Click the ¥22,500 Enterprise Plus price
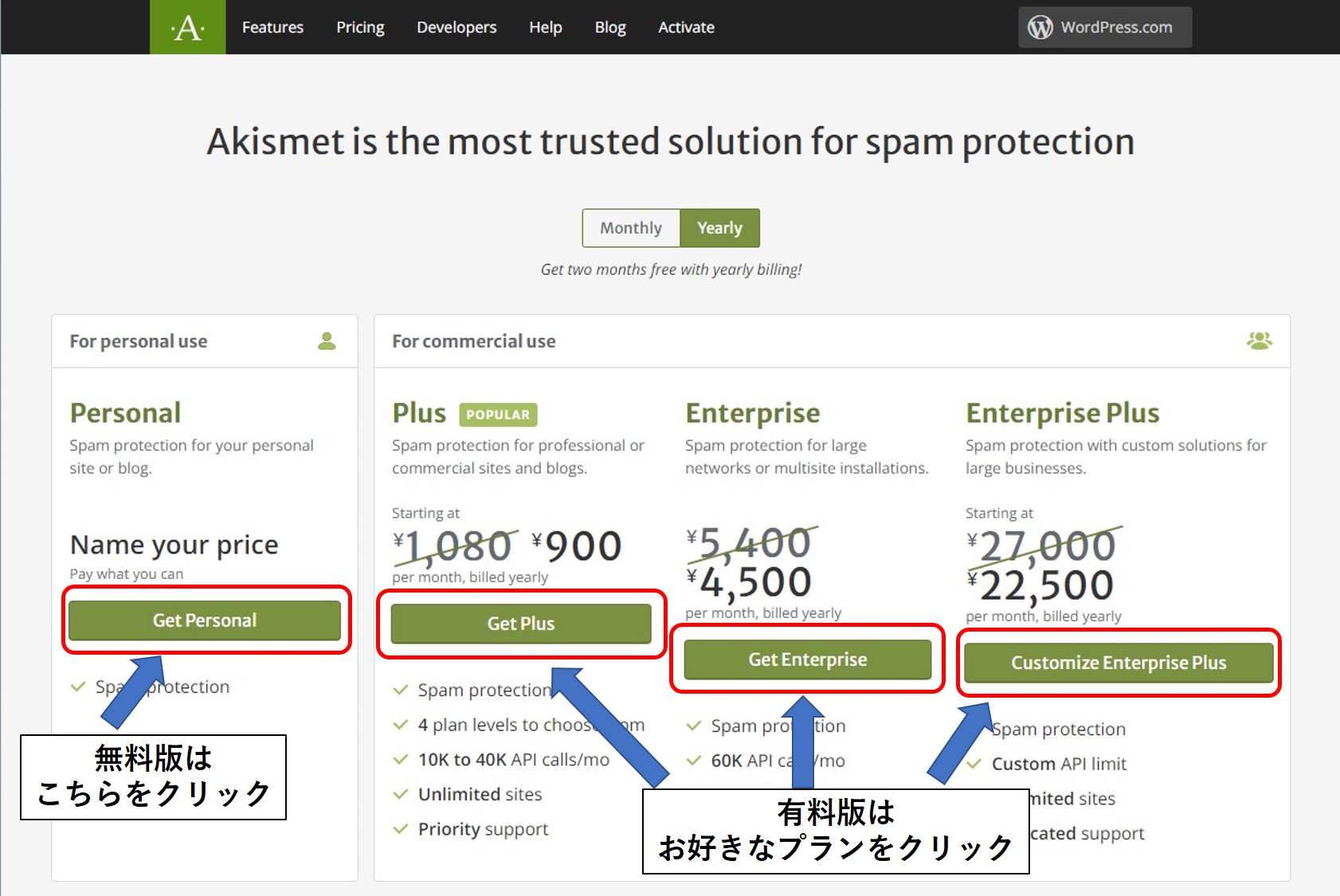The height and width of the screenshot is (896, 1340). [1040, 585]
